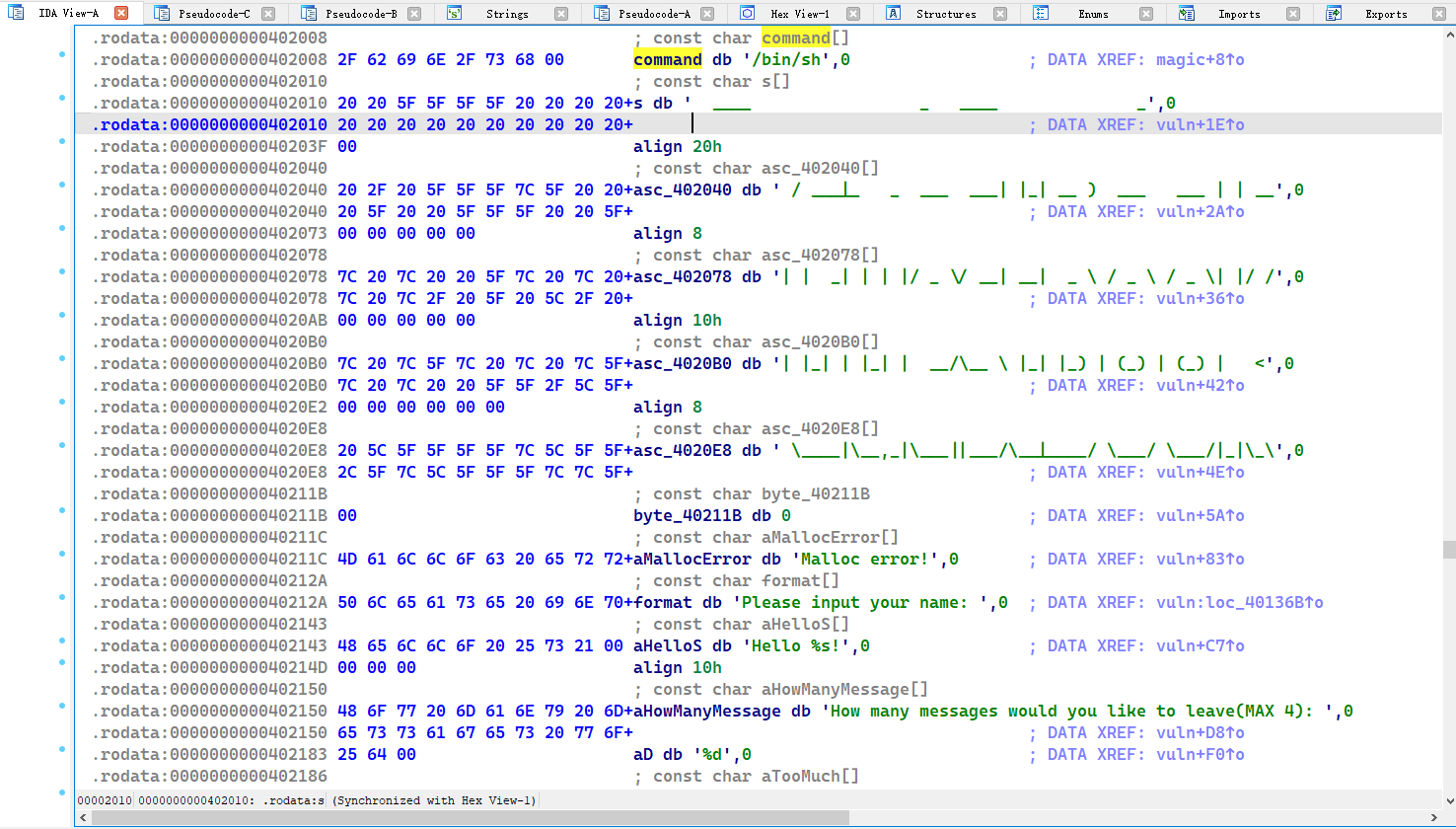Close the IDA View-A tab

click(121, 13)
